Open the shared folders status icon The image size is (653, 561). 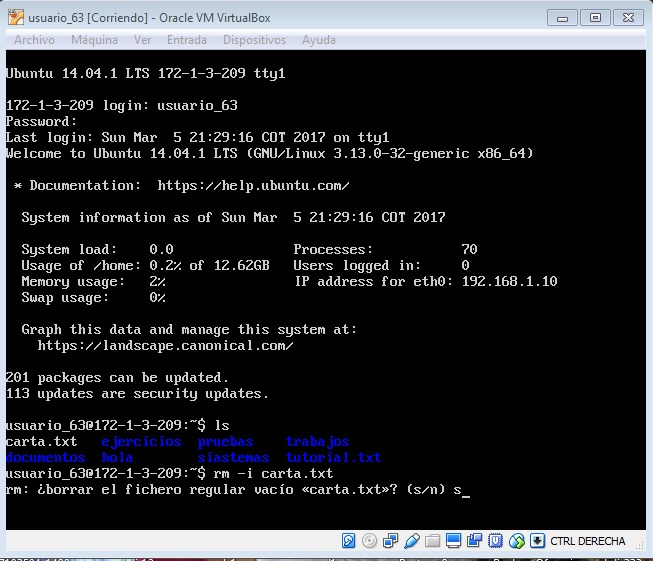click(433, 541)
